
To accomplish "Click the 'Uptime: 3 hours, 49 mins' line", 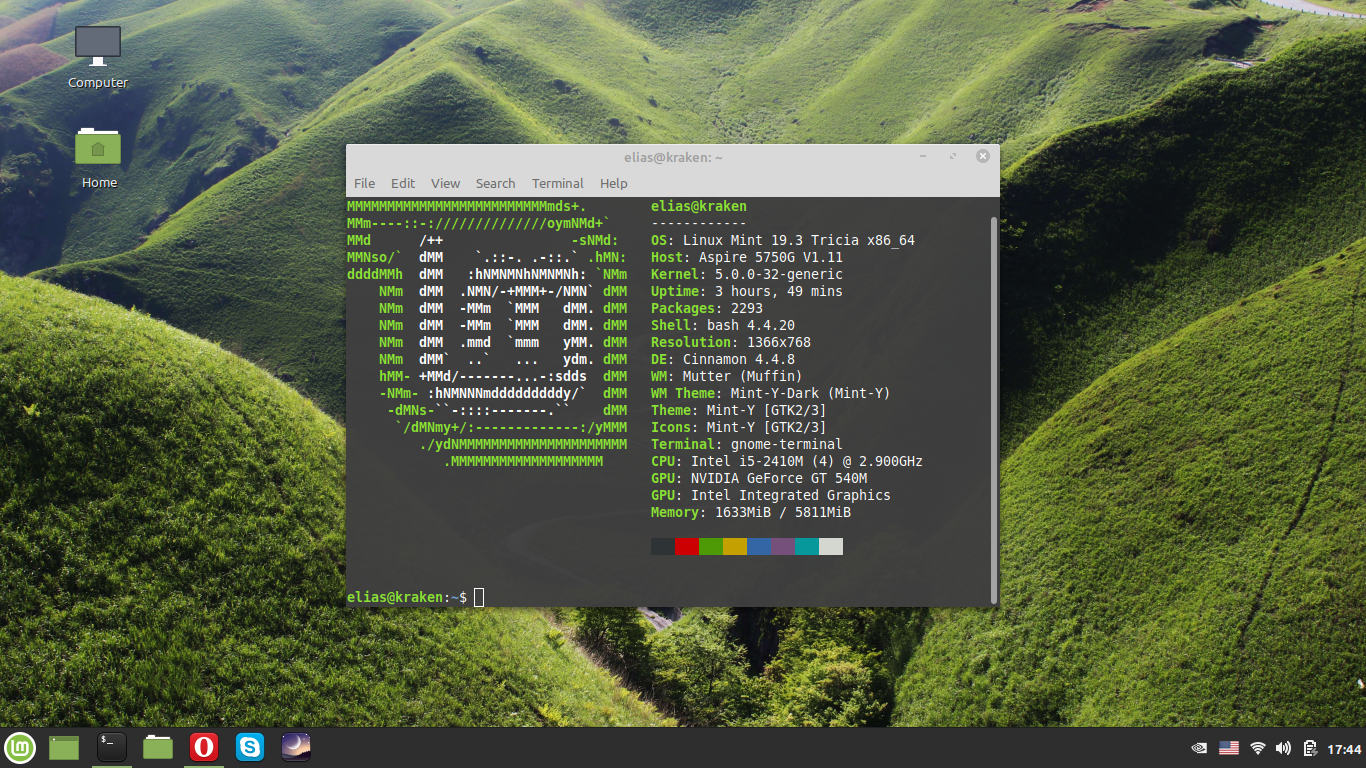I will click(x=747, y=291).
